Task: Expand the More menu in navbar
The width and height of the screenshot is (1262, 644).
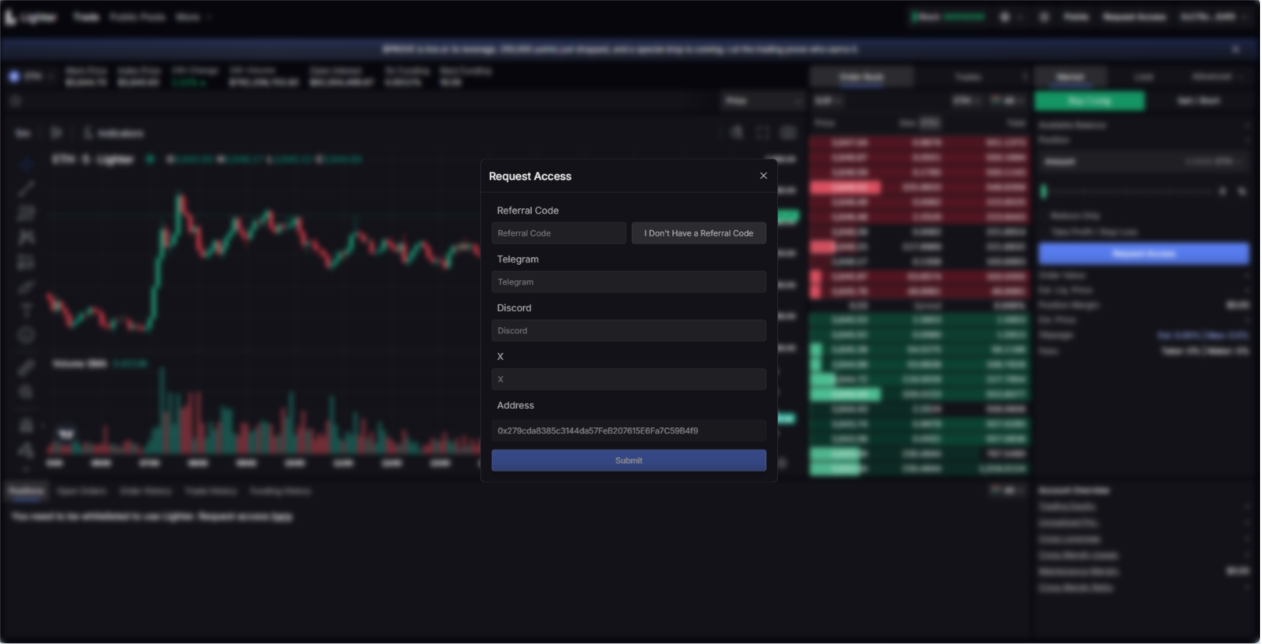Action: [x=193, y=17]
